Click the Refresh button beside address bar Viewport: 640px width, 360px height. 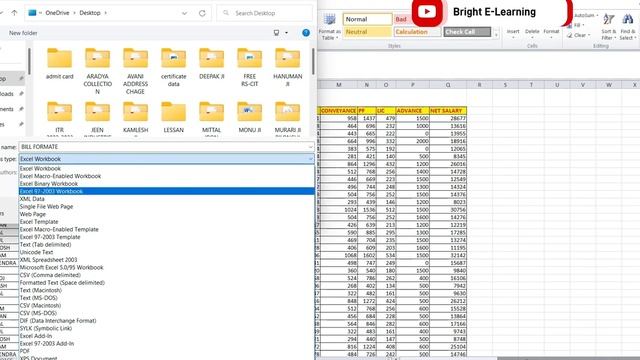(x=202, y=13)
